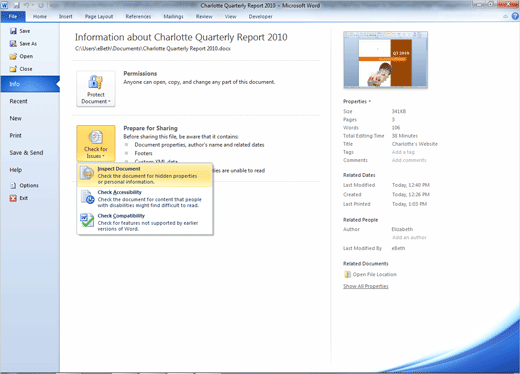
Task: Click the Add an author field
Action: pos(409,238)
